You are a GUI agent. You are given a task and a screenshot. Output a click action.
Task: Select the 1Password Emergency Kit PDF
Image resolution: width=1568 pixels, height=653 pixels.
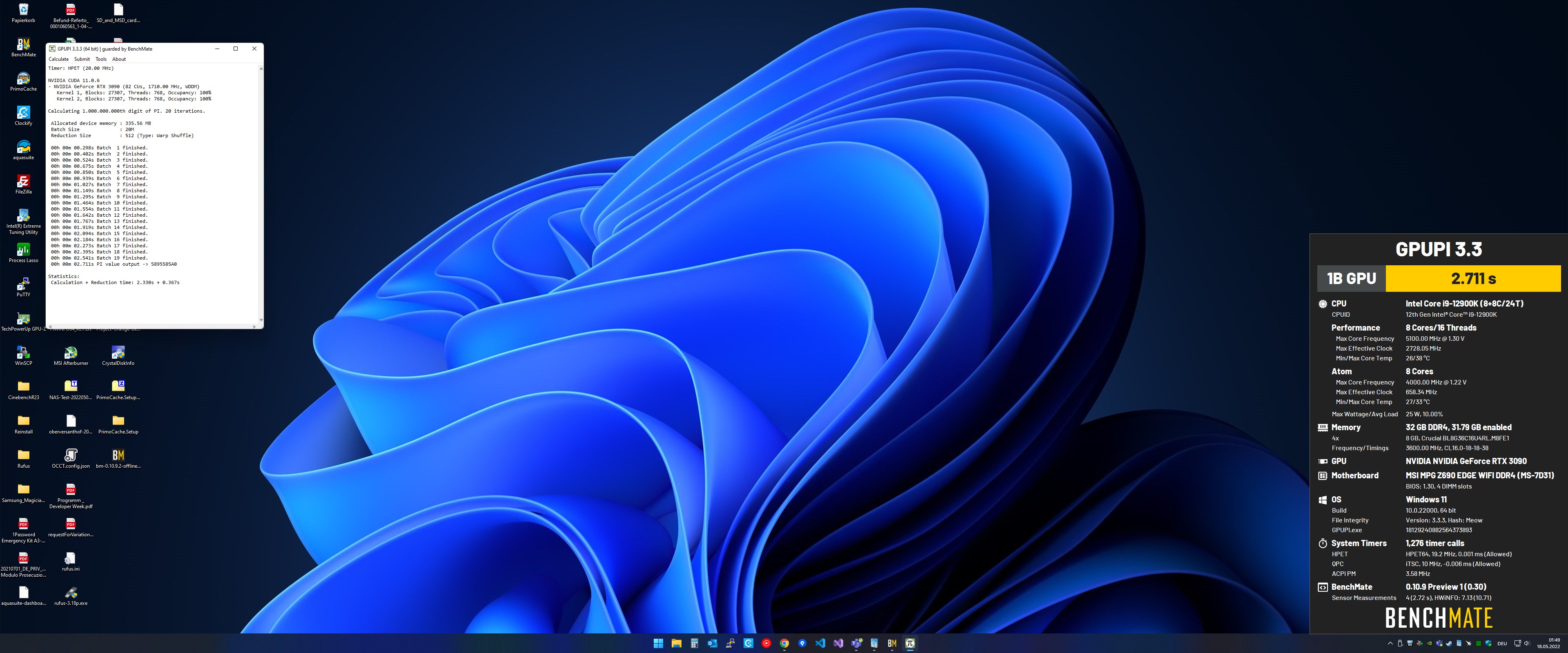[23, 530]
